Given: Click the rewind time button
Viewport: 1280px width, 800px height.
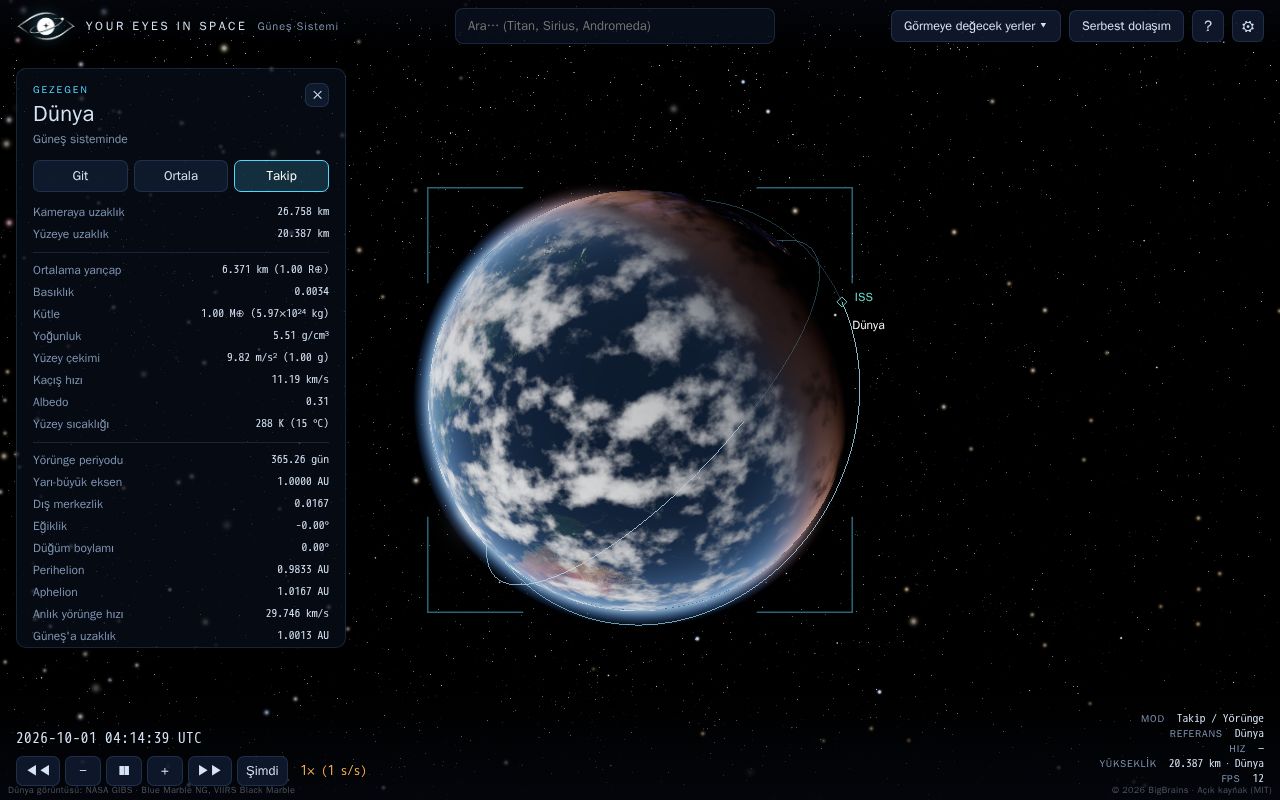Looking at the screenshot, I should click(x=38, y=771).
